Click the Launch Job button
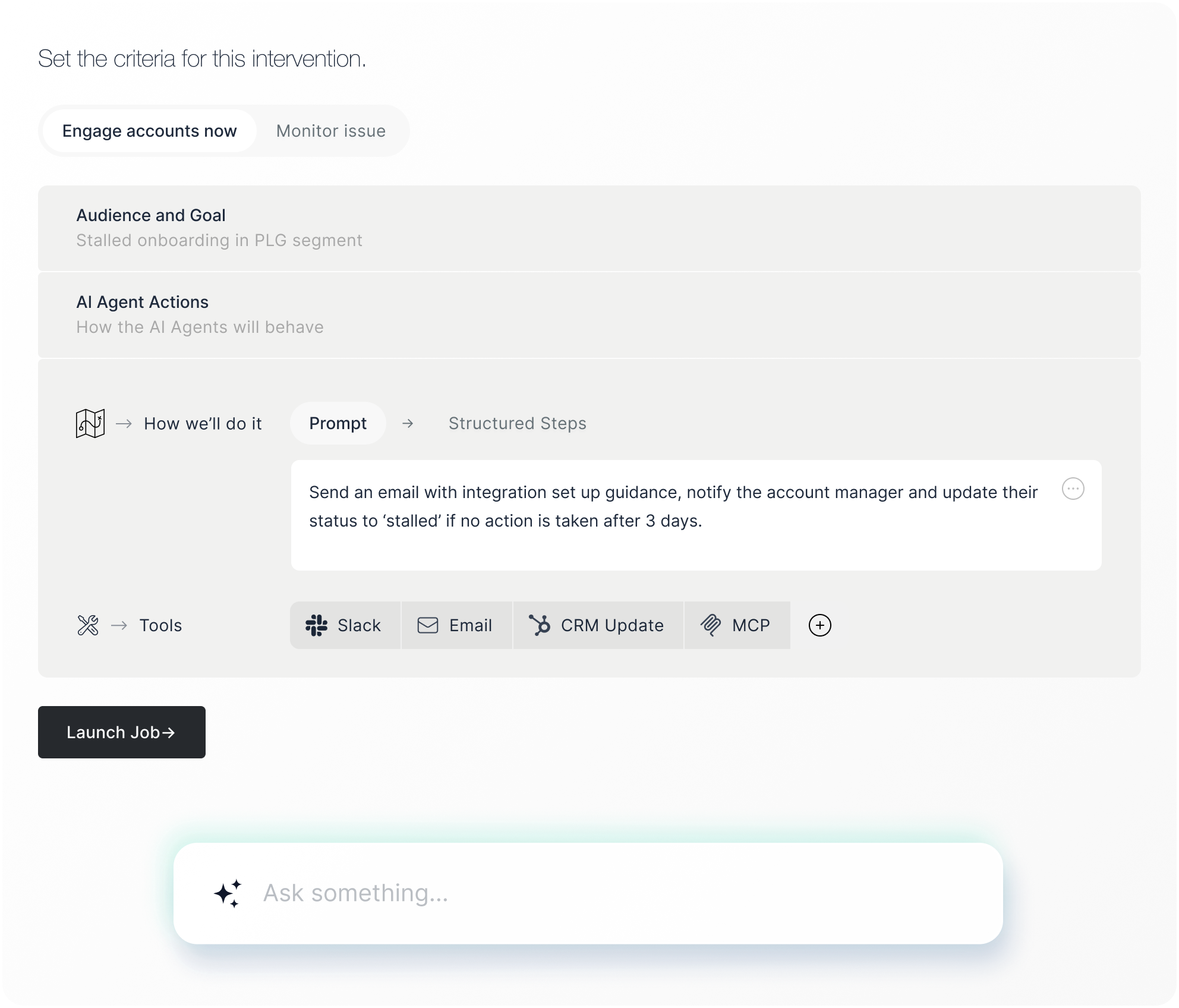 pyautogui.click(x=122, y=732)
